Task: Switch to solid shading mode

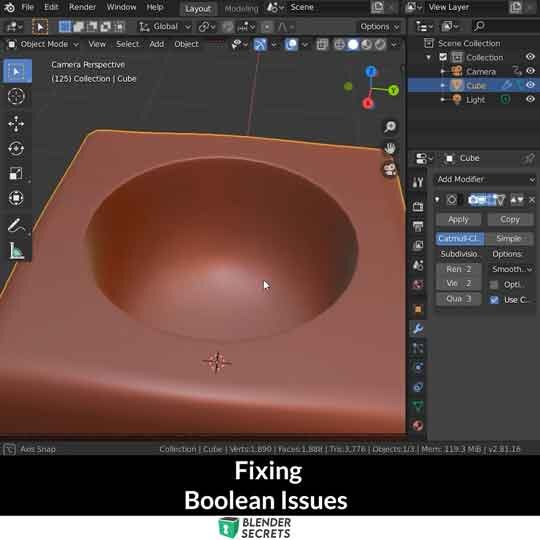Action: (x=353, y=44)
